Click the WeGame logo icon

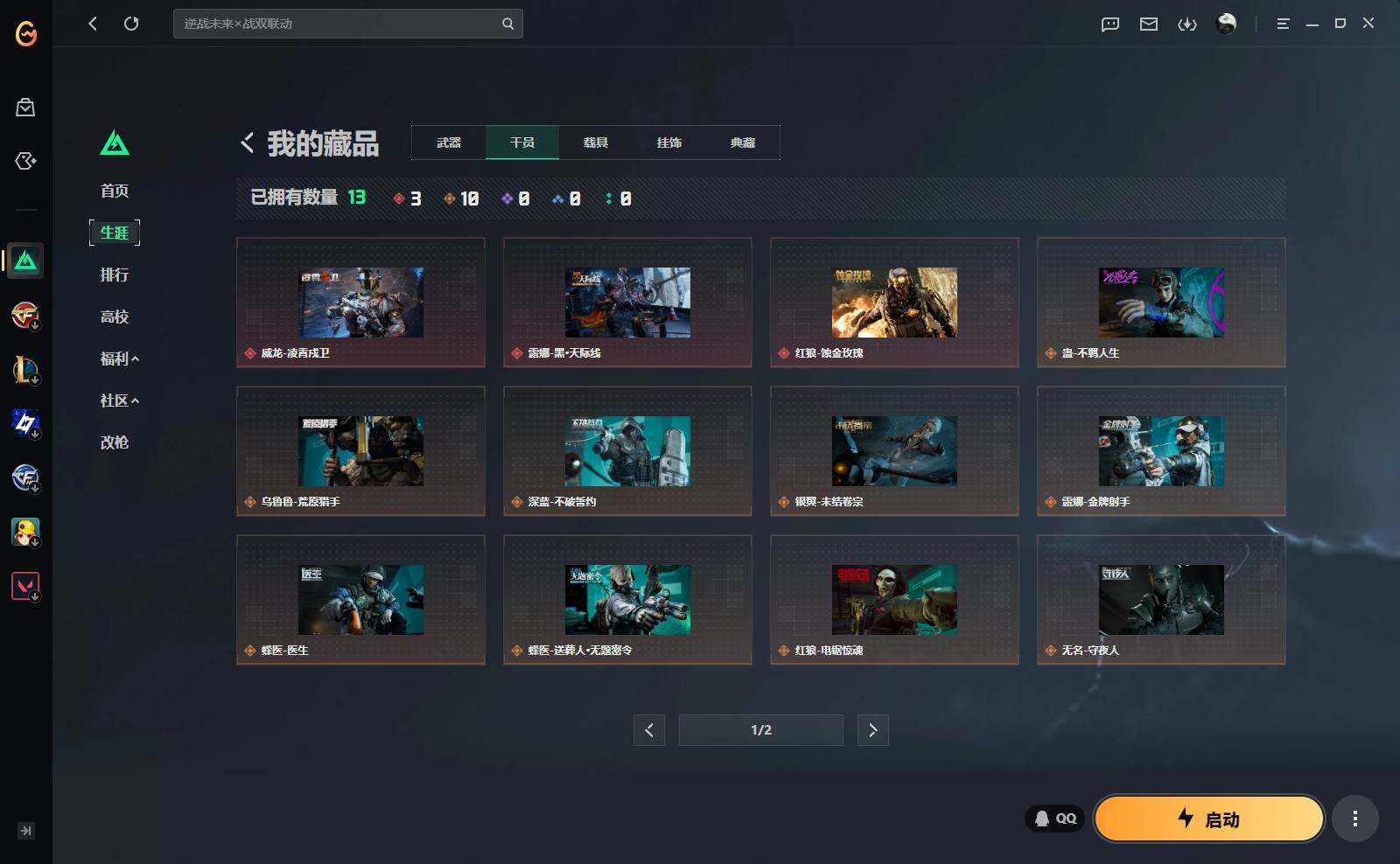[x=26, y=33]
